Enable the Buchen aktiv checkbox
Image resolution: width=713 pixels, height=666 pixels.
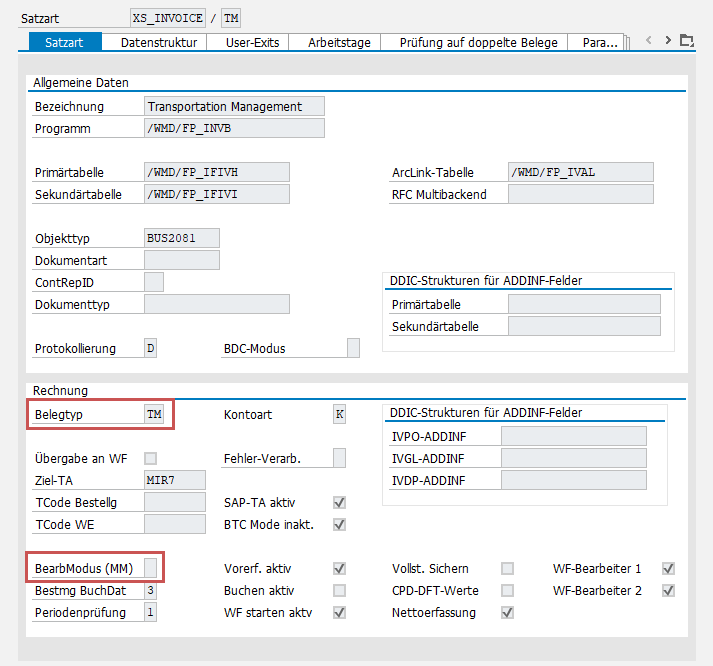tap(339, 590)
